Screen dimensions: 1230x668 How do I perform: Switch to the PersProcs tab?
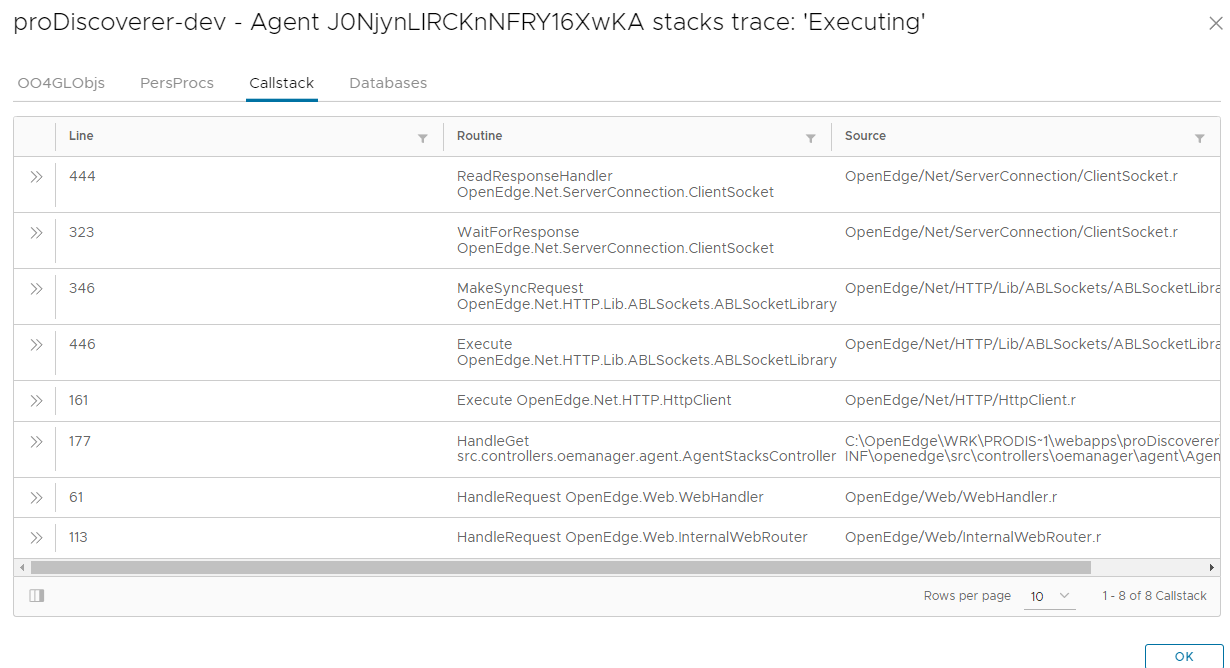click(177, 83)
